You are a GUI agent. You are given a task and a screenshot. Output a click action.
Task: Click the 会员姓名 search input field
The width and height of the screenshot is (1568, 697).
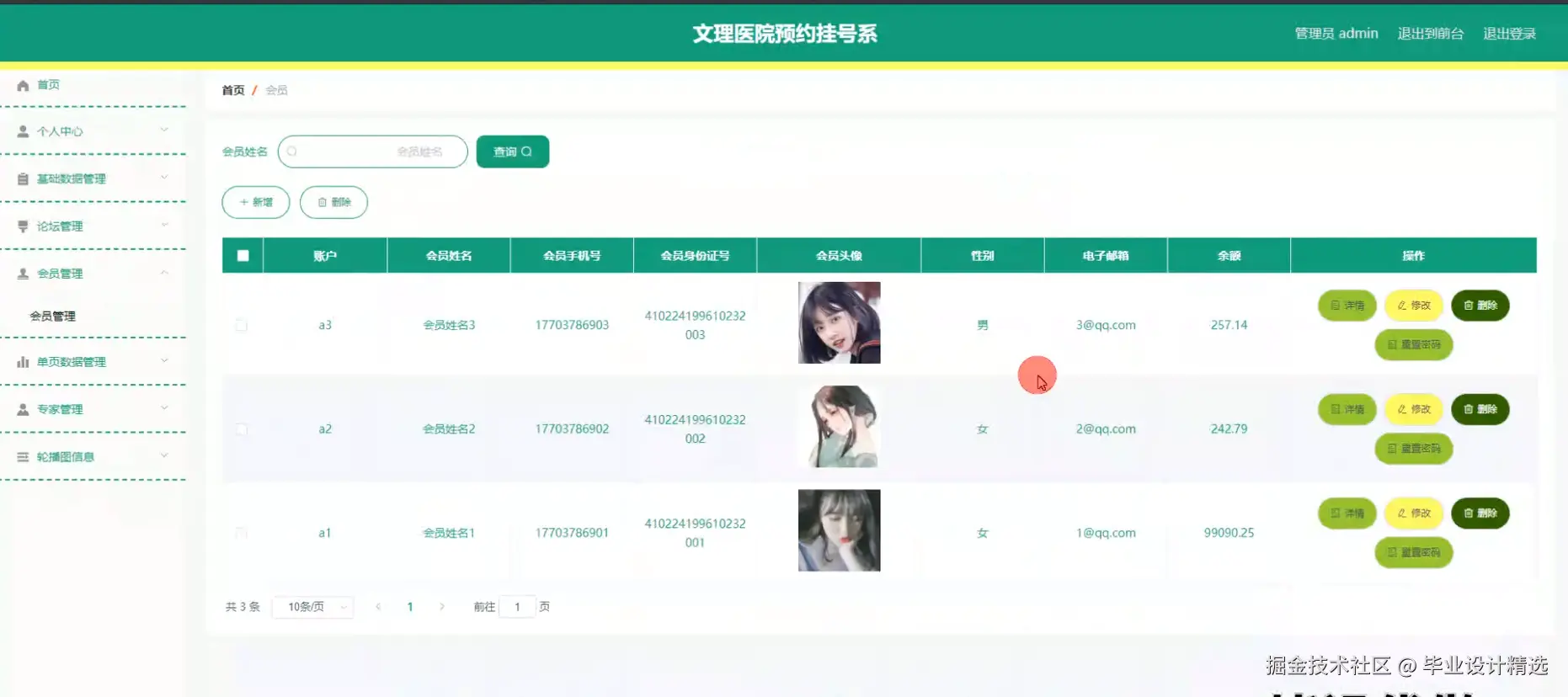pyautogui.click(x=372, y=152)
